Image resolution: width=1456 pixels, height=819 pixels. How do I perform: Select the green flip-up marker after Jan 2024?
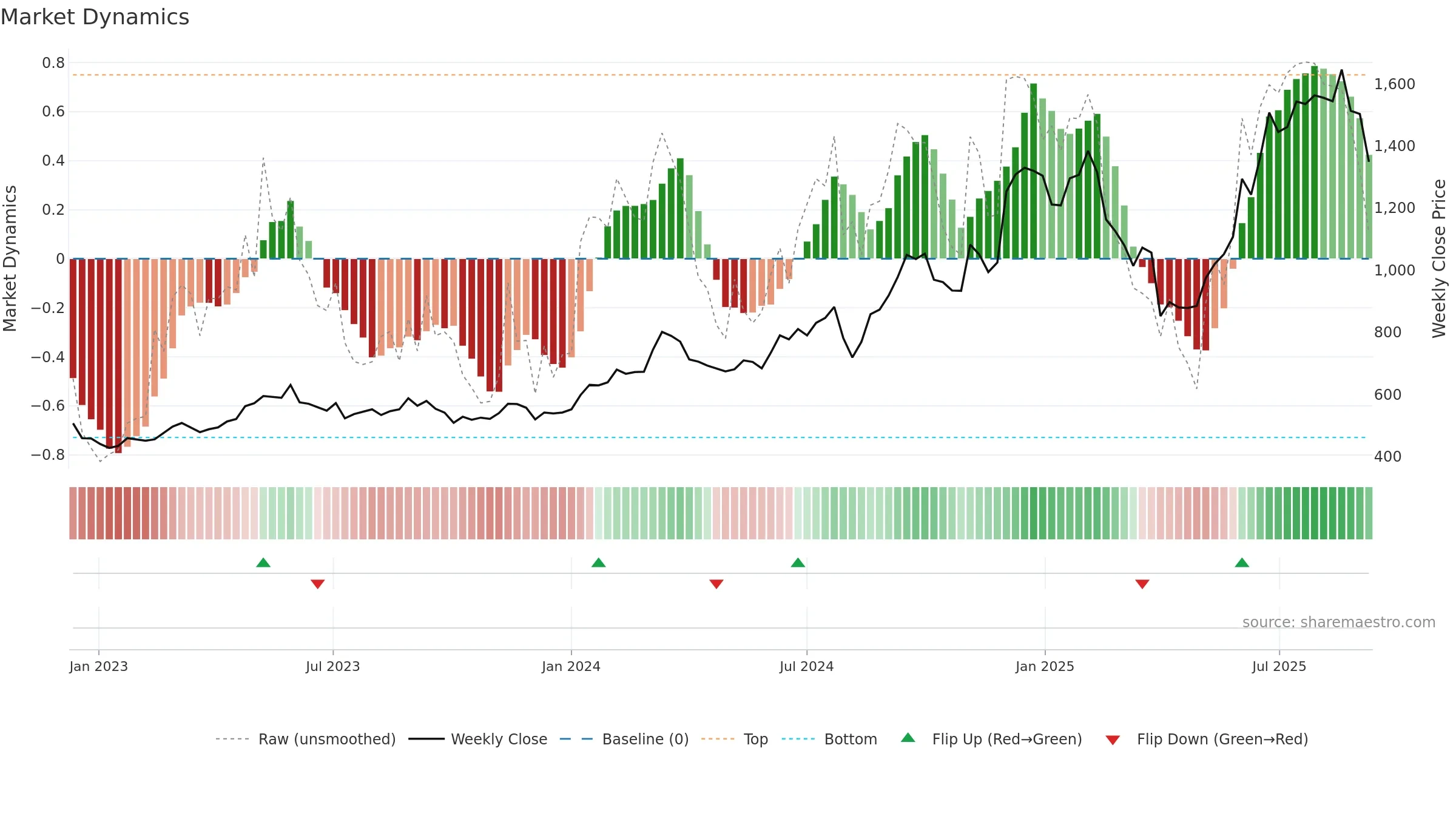coord(599,563)
